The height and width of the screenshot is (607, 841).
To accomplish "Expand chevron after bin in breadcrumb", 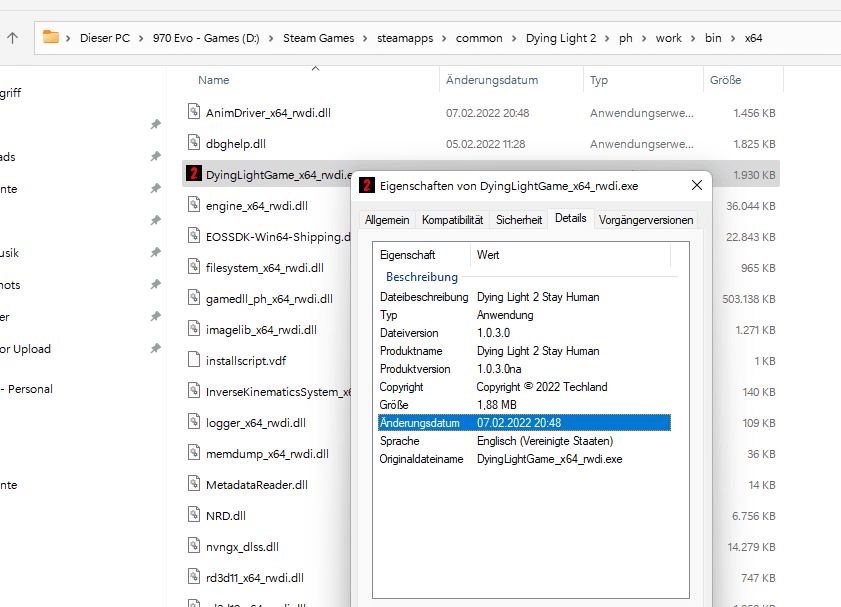I will pyautogui.click(x=733, y=38).
